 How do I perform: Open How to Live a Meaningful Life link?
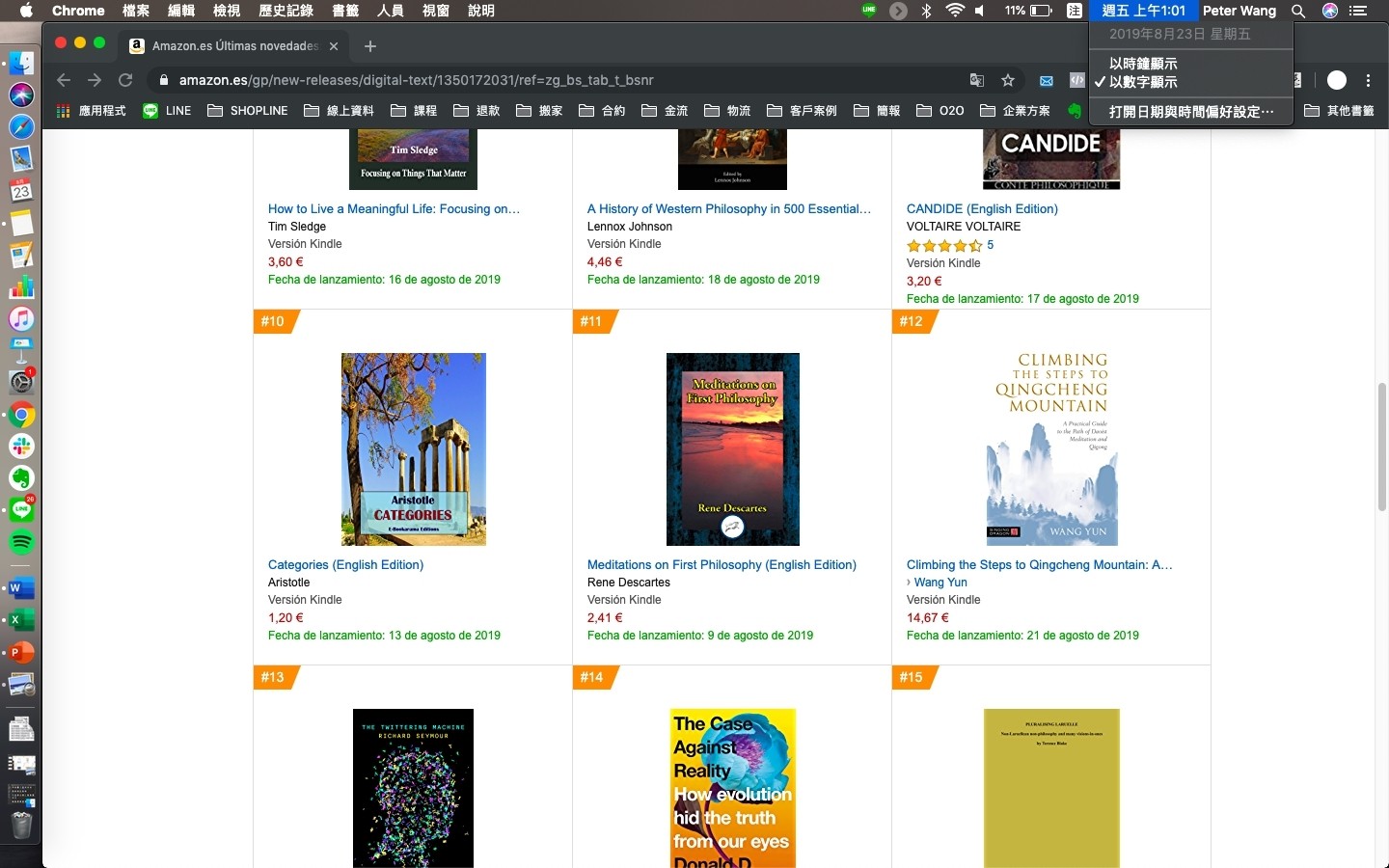tap(394, 208)
